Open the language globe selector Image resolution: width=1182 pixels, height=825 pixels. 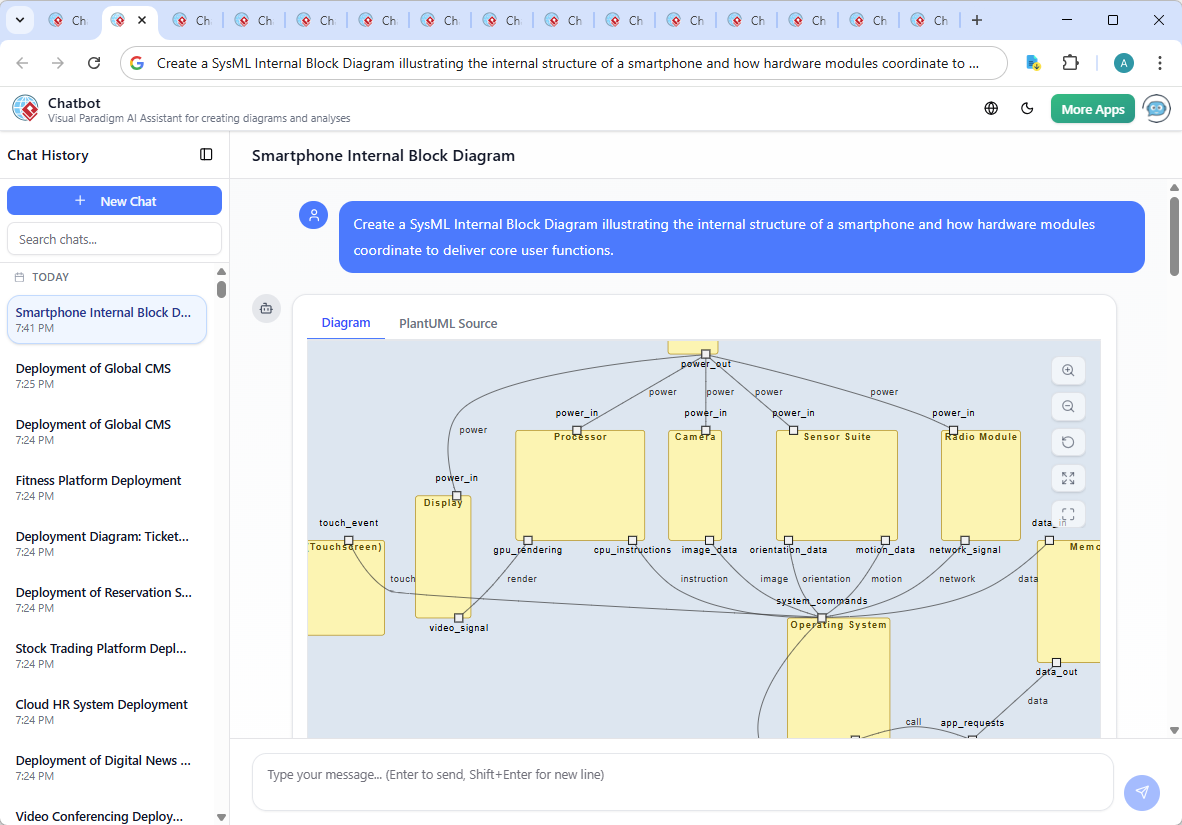pos(991,108)
